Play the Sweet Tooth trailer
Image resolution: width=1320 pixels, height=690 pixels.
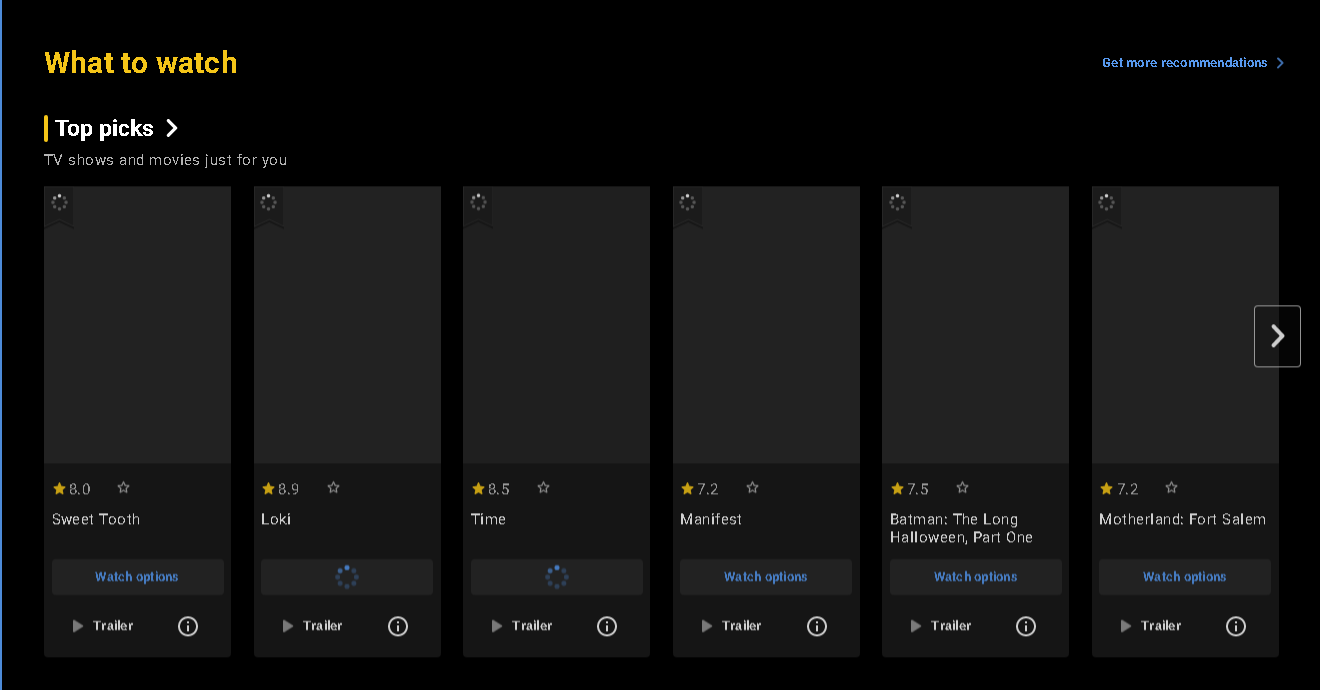tap(103, 626)
